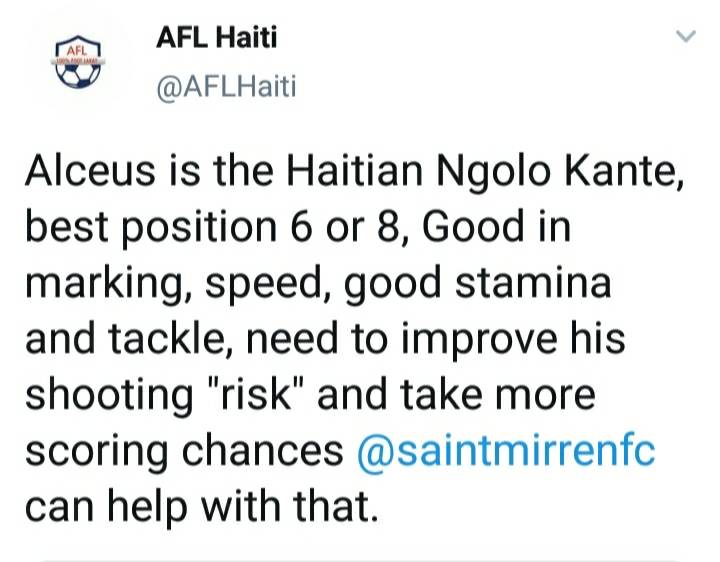Click the phrase 'and take more'

(456, 395)
